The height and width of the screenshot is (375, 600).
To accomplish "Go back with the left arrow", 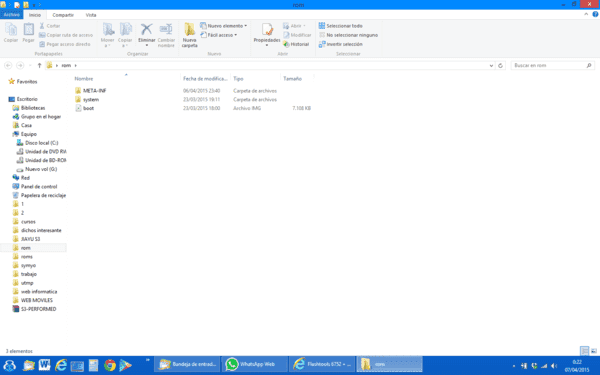I will (x=8, y=65).
